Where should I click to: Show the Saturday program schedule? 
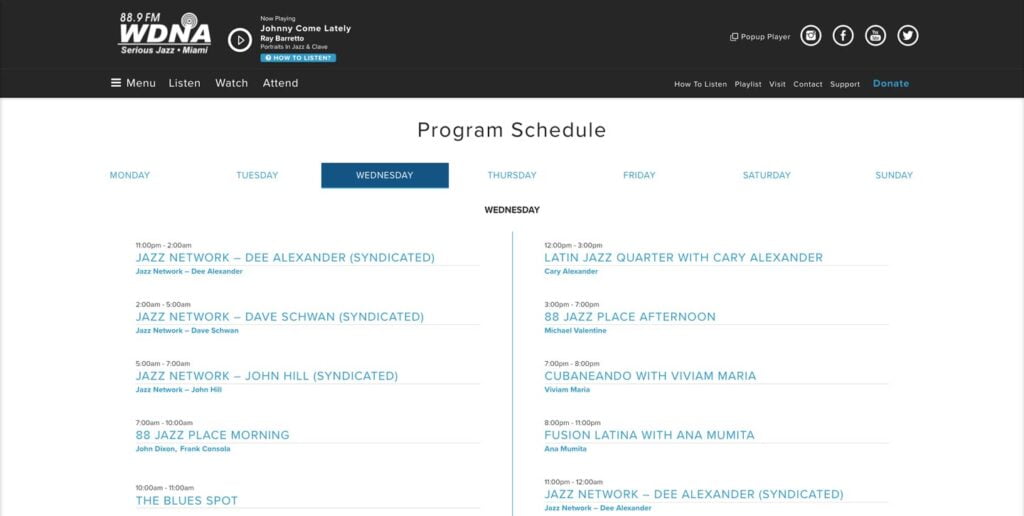tap(766, 175)
